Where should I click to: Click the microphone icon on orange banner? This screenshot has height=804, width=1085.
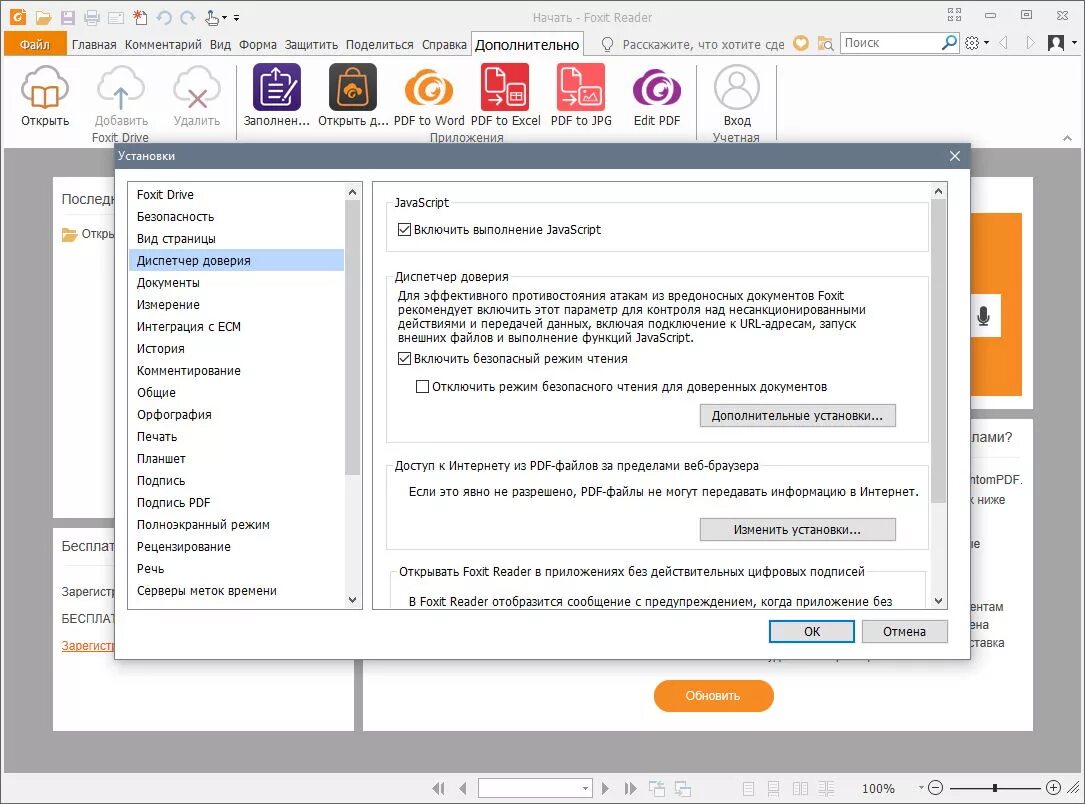click(983, 316)
